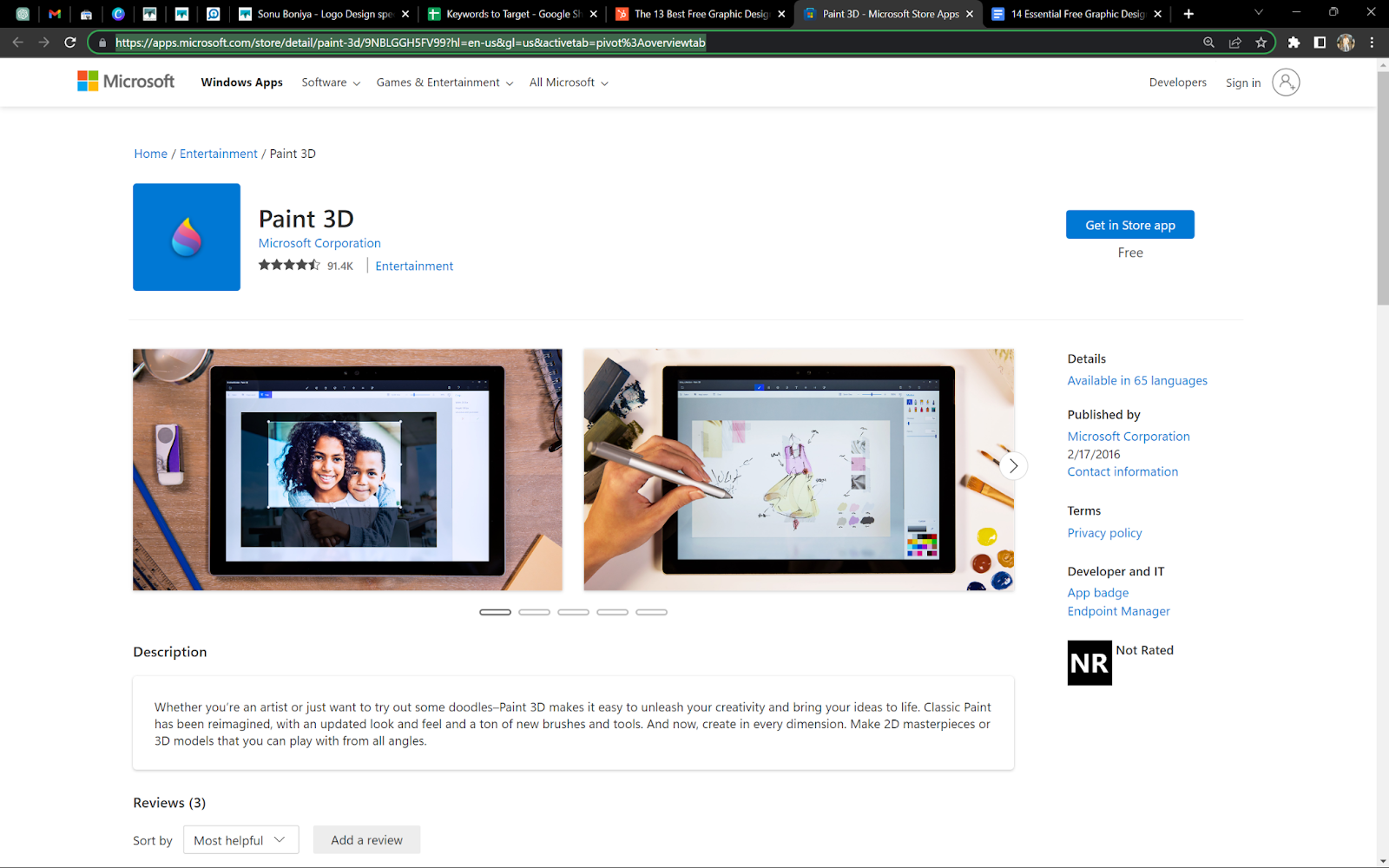Open the App badge link

[x=1097, y=593]
